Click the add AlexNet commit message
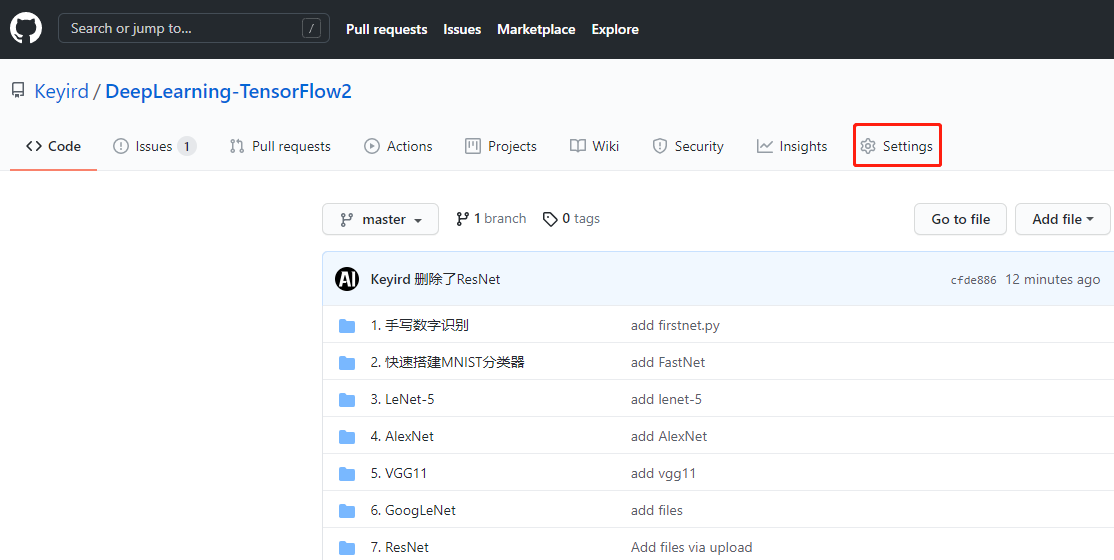The height and width of the screenshot is (560, 1114). pyautogui.click(x=669, y=436)
